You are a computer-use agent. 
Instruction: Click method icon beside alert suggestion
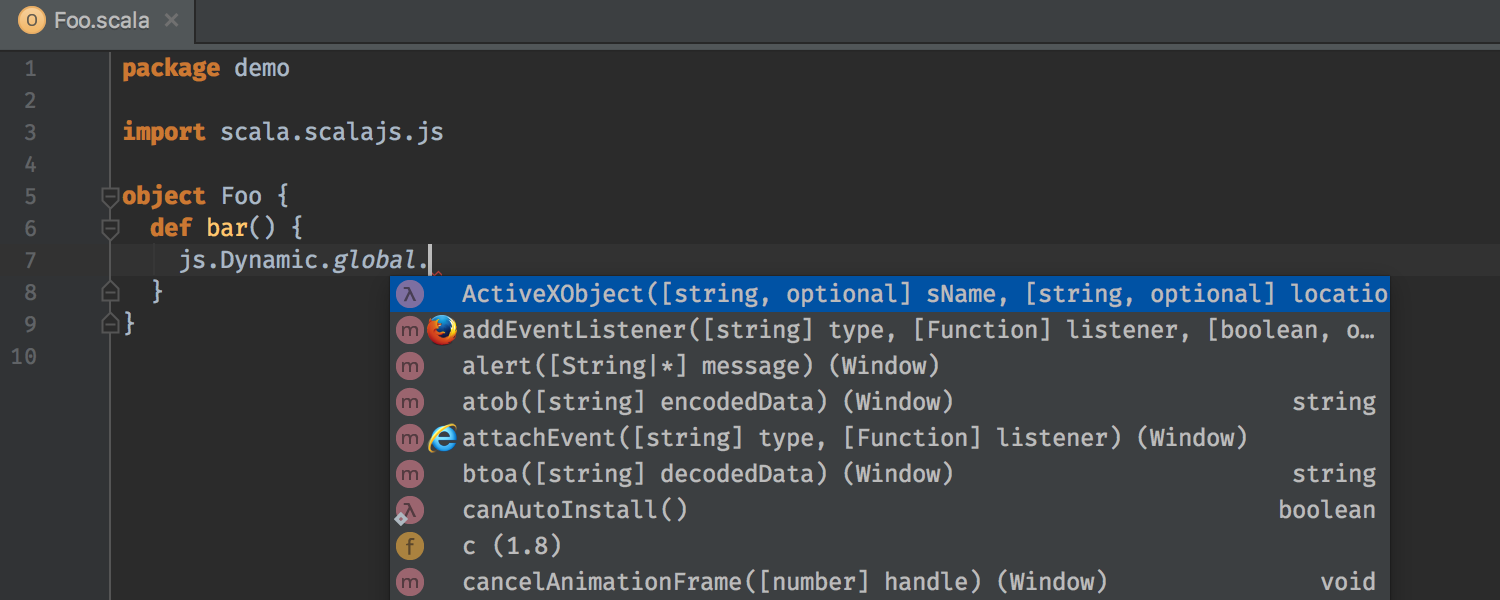click(410, 366)
